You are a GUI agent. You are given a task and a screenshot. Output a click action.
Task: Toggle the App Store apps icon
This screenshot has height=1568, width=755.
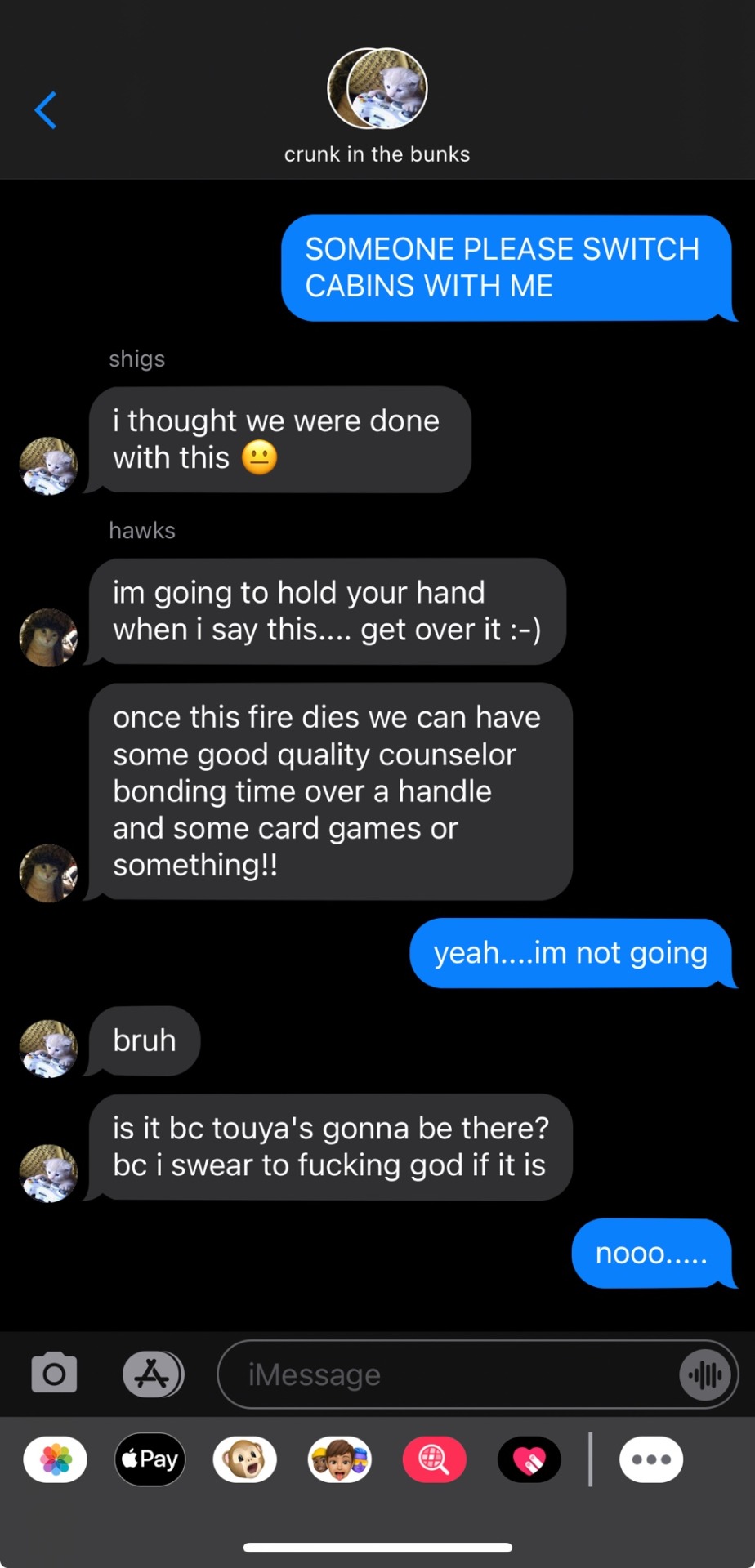pos(153,1374)
